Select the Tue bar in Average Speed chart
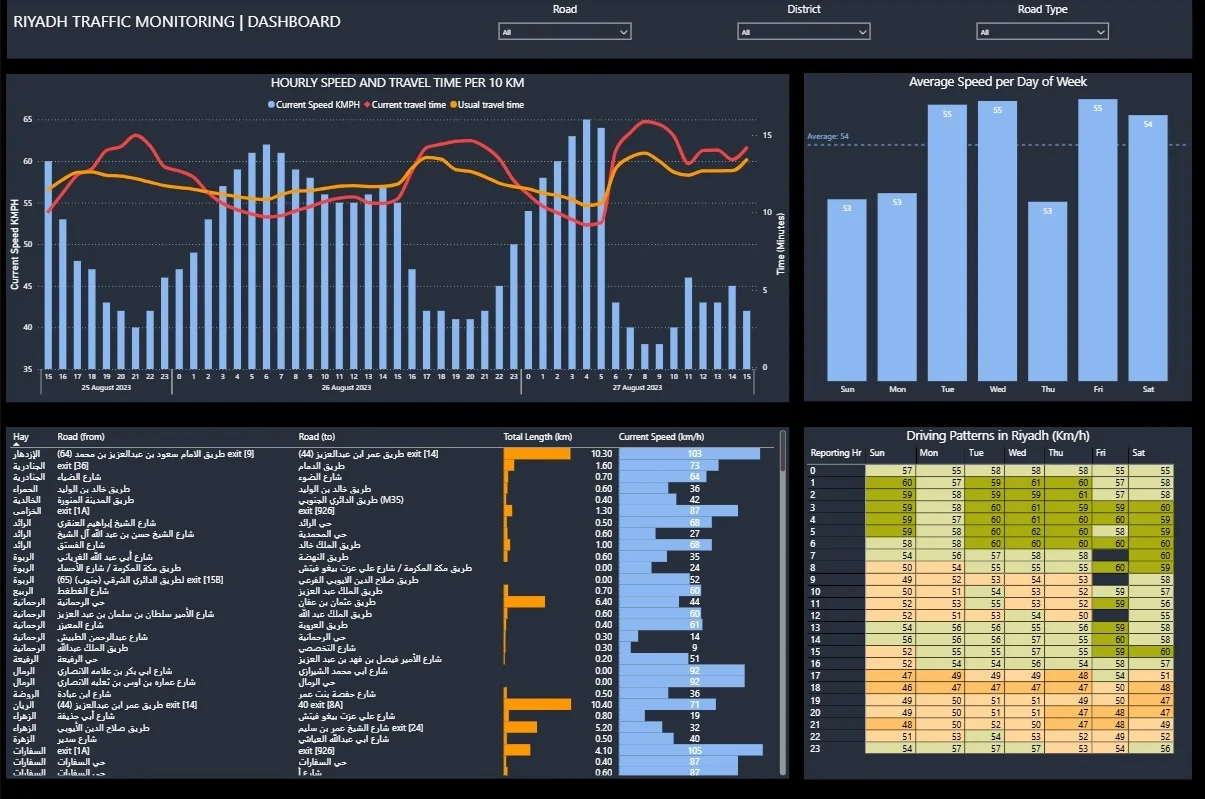Viewport: 1205px width, 799px height. [x=947, y=242]
